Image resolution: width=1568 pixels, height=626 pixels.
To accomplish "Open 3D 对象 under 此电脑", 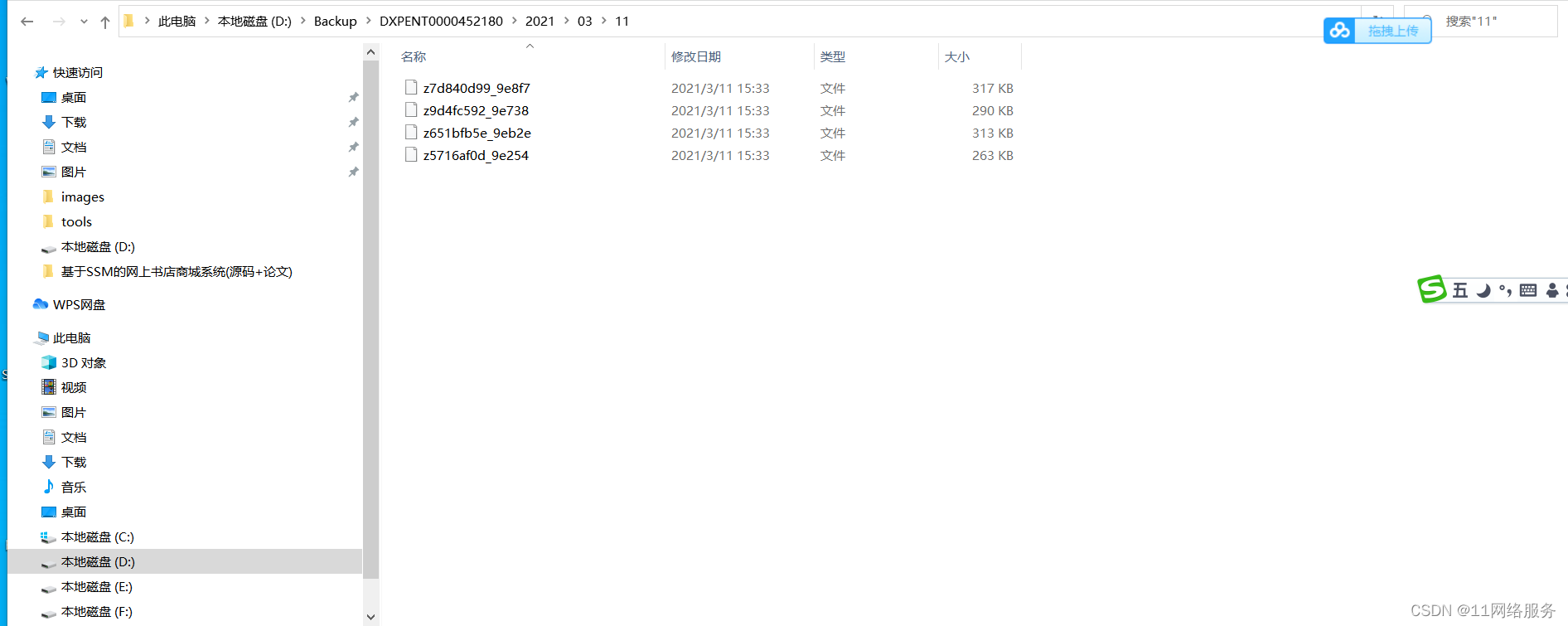I will pyautogui.click(x=83, y=362).
